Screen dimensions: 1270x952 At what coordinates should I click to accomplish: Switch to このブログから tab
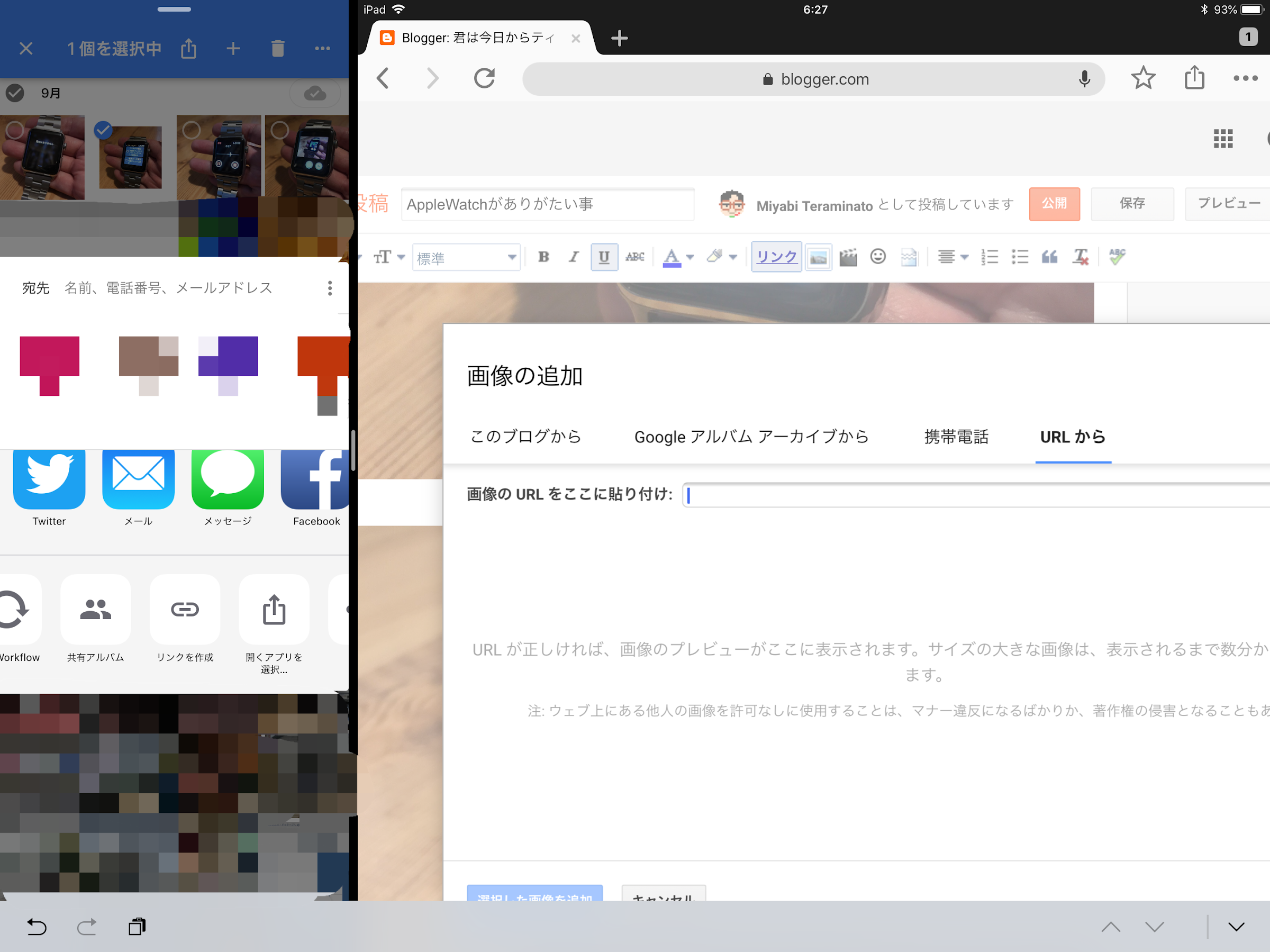pos(525,437)
